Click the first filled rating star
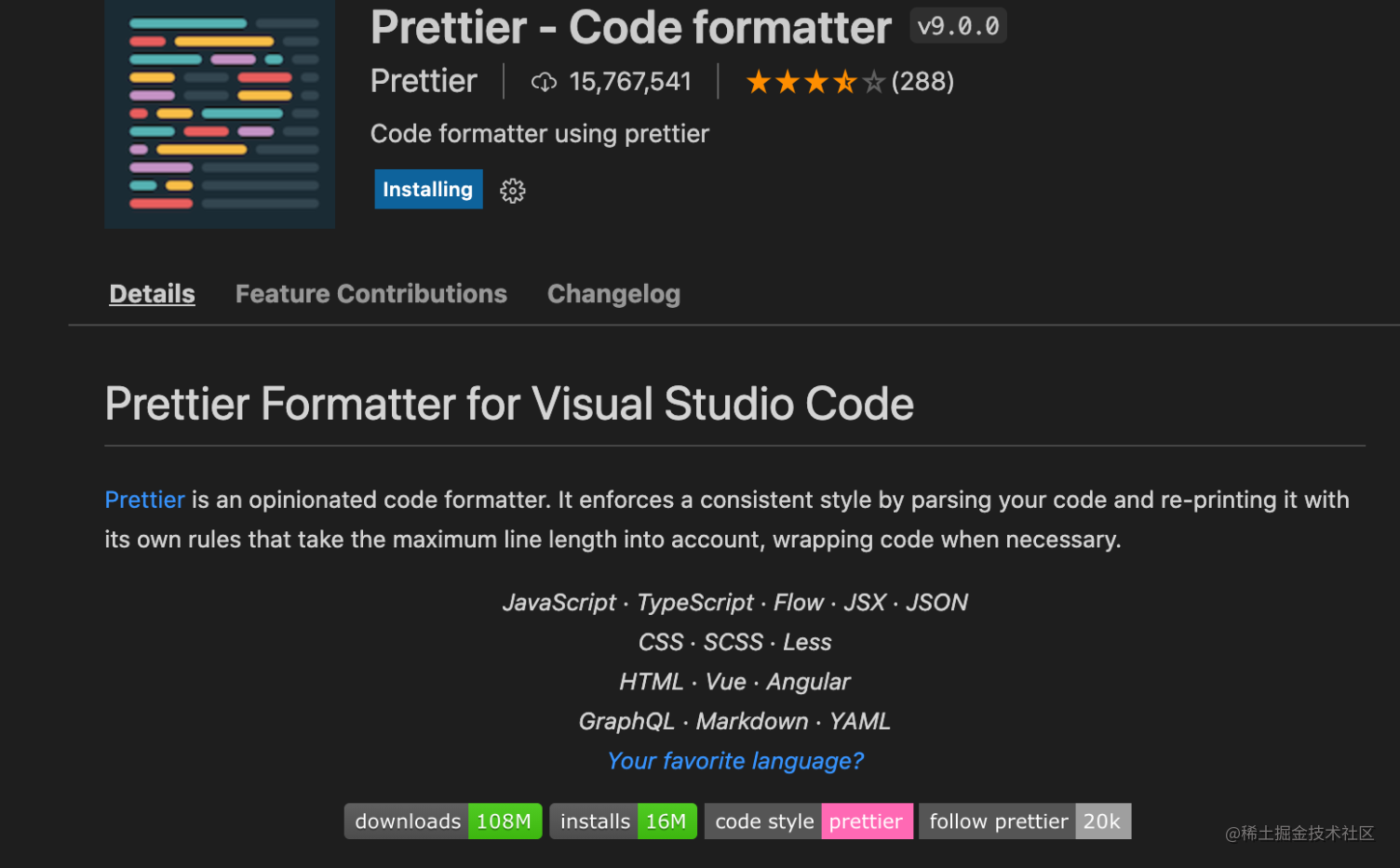1400x868 pixels. tap(759, 81)
